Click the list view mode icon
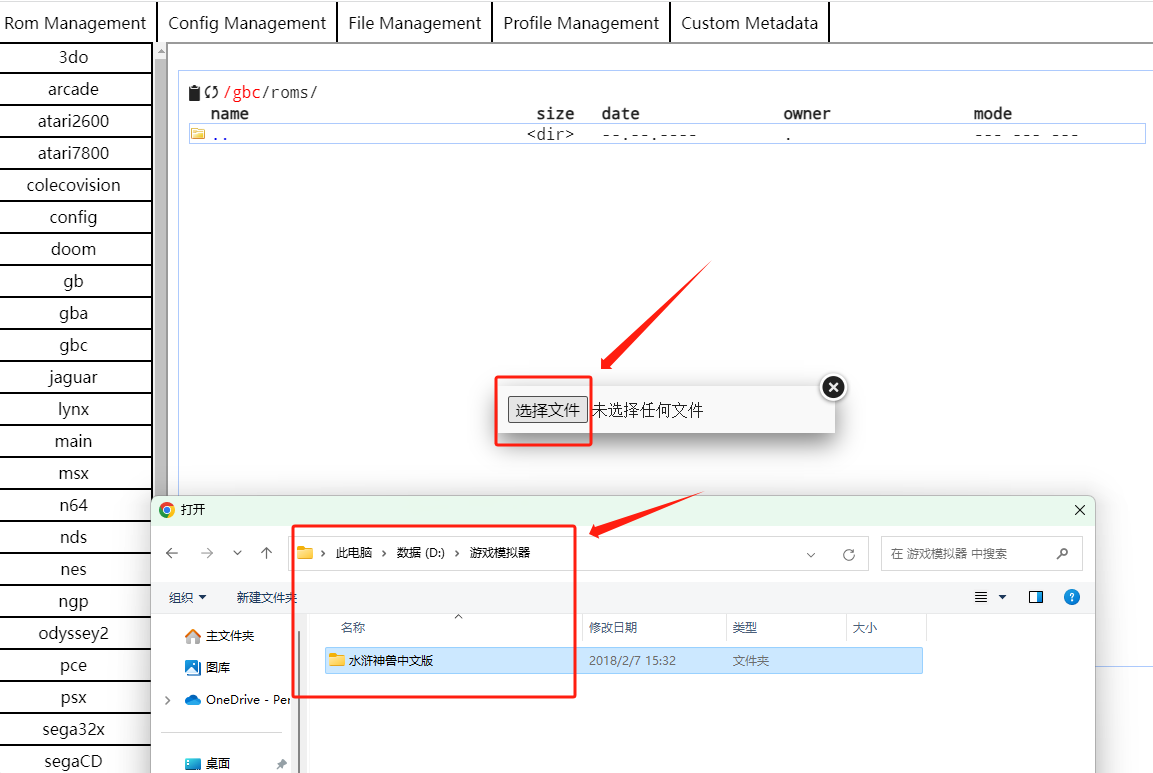This screenshot has height=773, width=1153. (981, 597)
